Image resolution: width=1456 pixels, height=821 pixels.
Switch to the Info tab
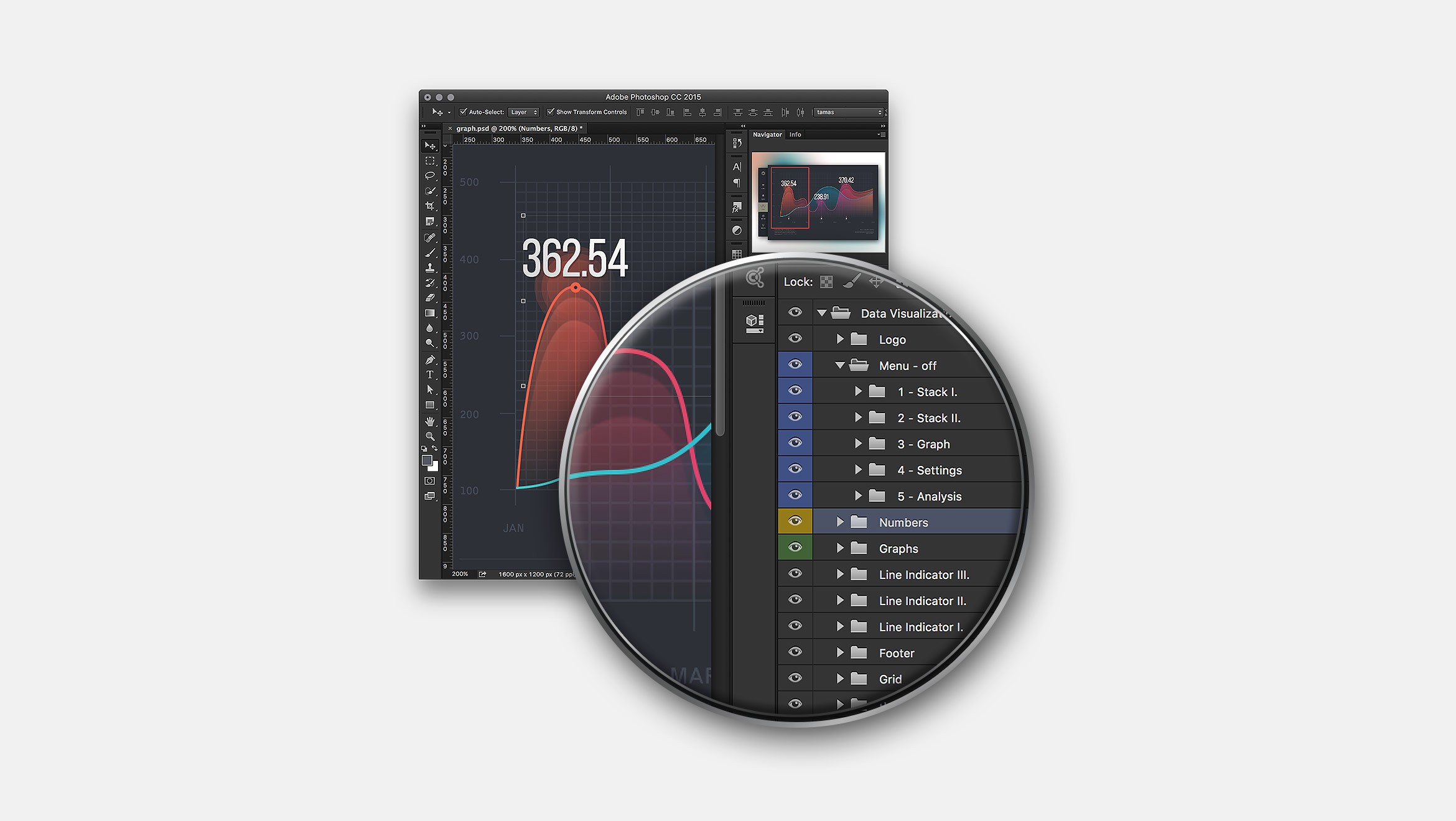795,134
